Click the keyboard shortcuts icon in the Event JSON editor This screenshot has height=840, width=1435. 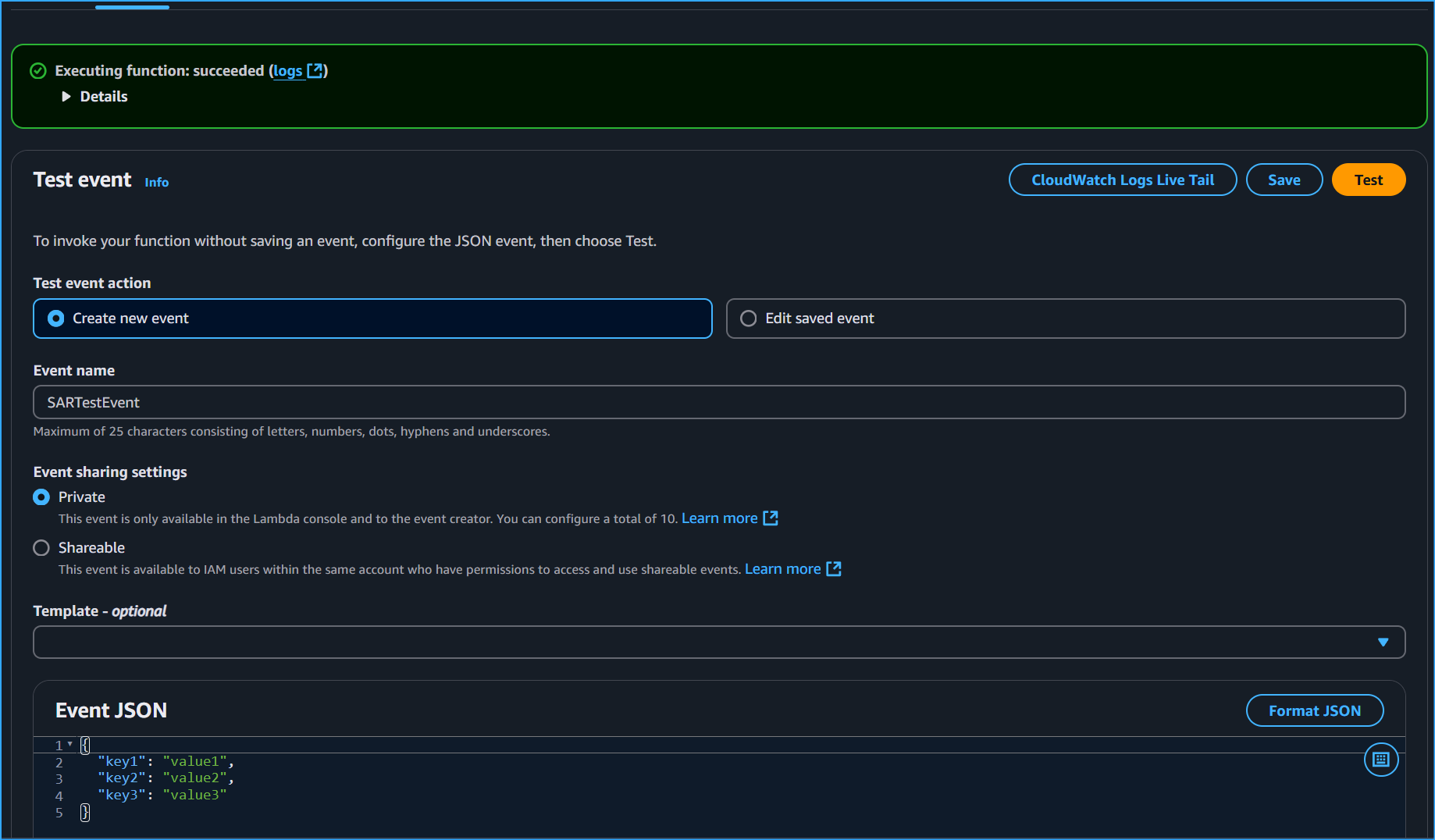pos(1380,759)
